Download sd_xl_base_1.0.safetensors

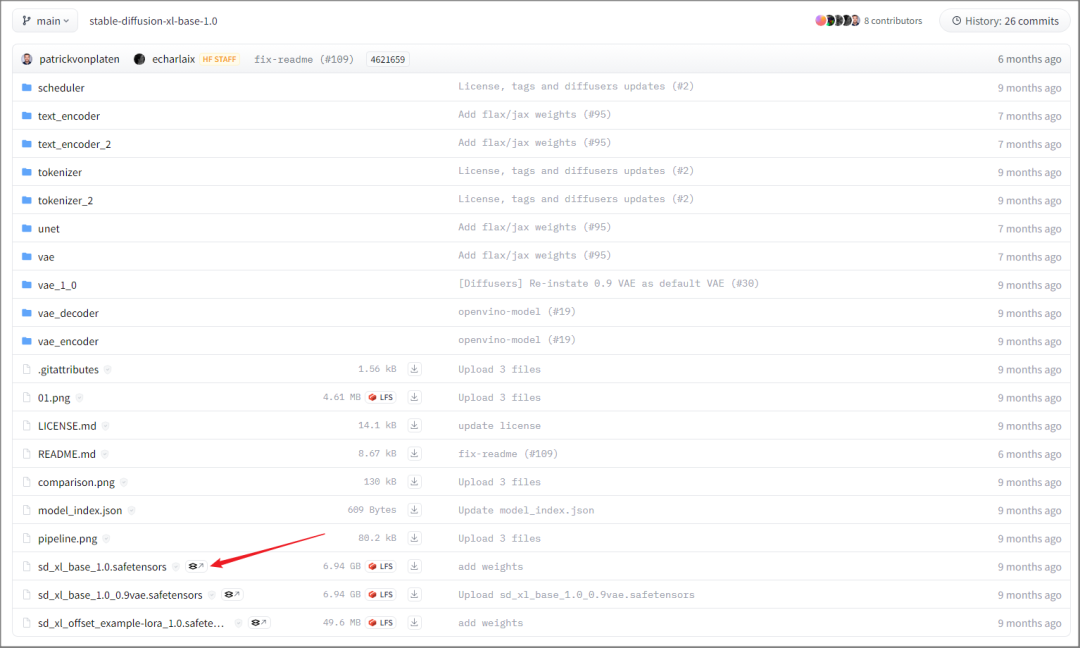[414, 567]
